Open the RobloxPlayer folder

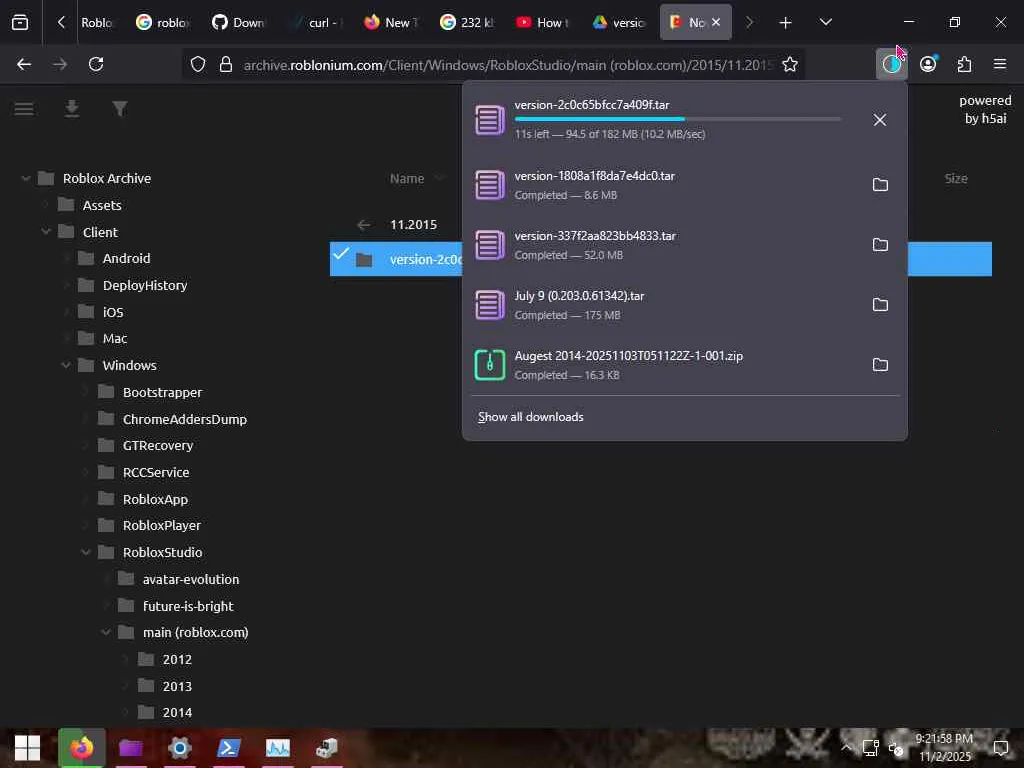click(150, 526)
